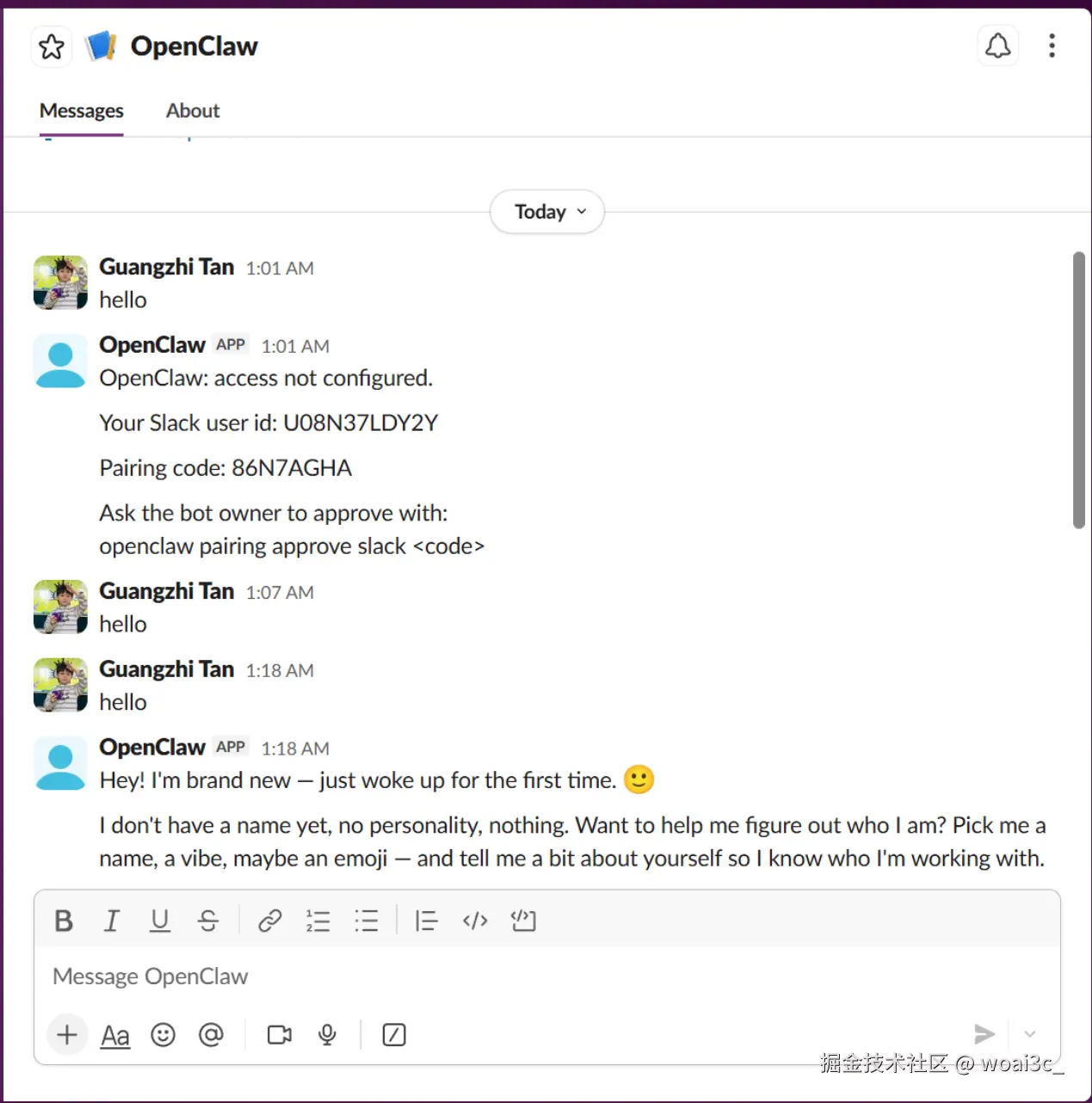Open send options chevron next to send
This screenshot has width=1092, height=1103.
point(1030,1034)
